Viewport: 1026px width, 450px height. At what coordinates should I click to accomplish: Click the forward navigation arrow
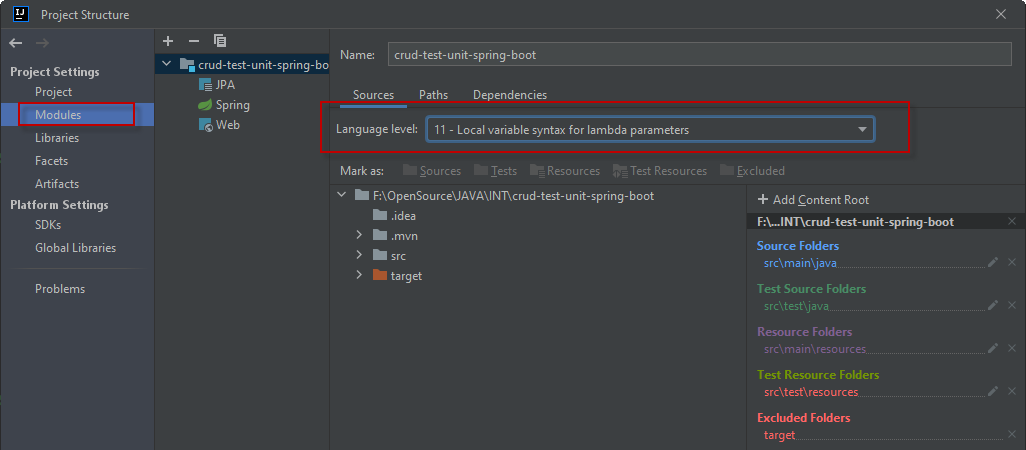pos(42,43)
